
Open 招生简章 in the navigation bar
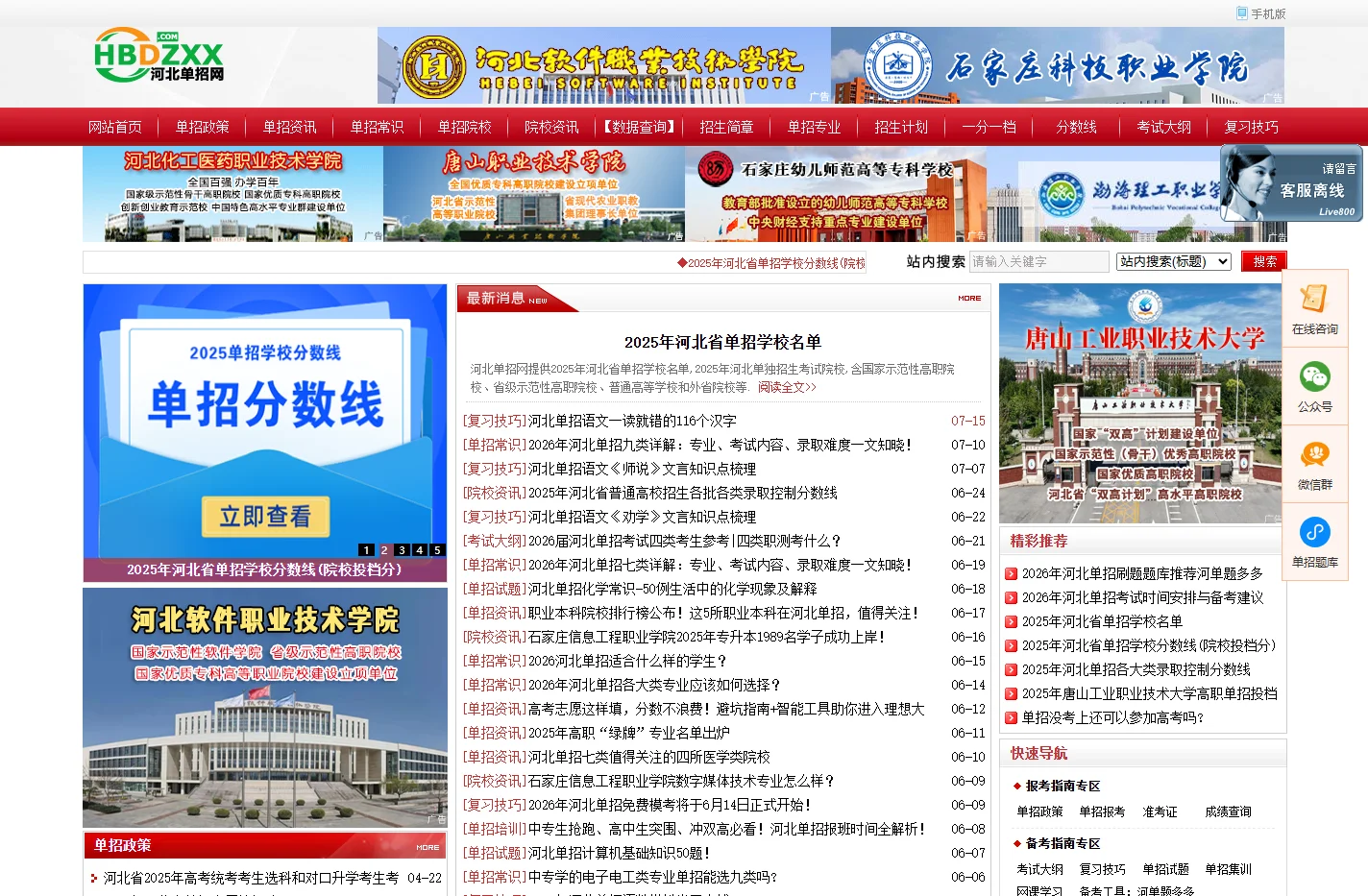726,127
